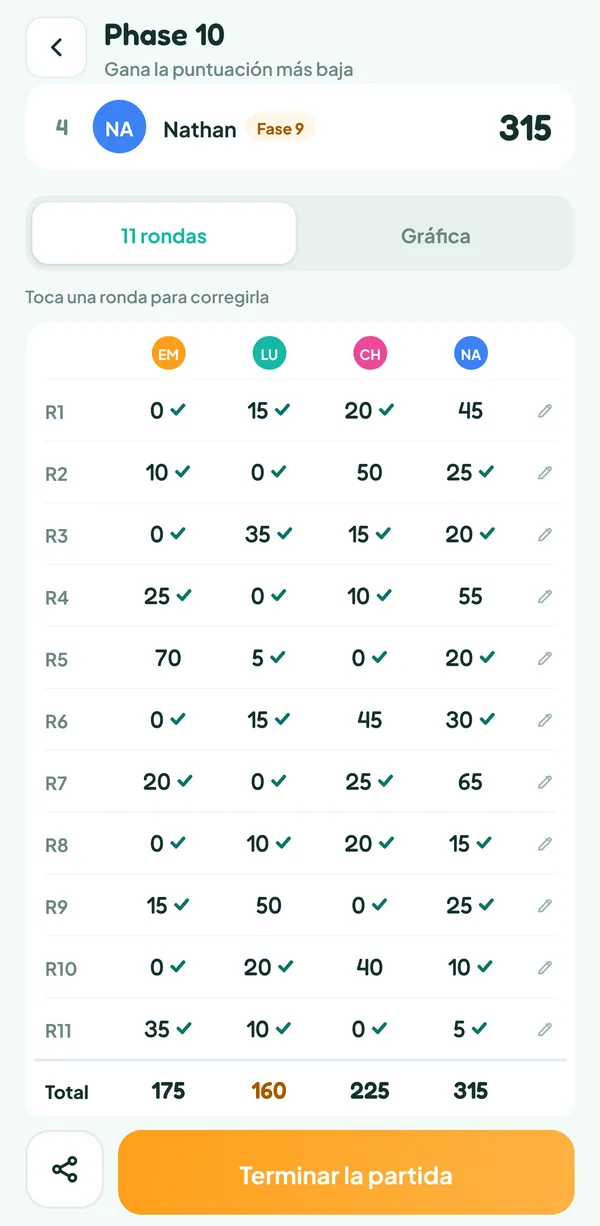Viewport: 600px width, 1226px height.
Task: Click the checkmark beside EM's R1 score
Action: (178, 410)
